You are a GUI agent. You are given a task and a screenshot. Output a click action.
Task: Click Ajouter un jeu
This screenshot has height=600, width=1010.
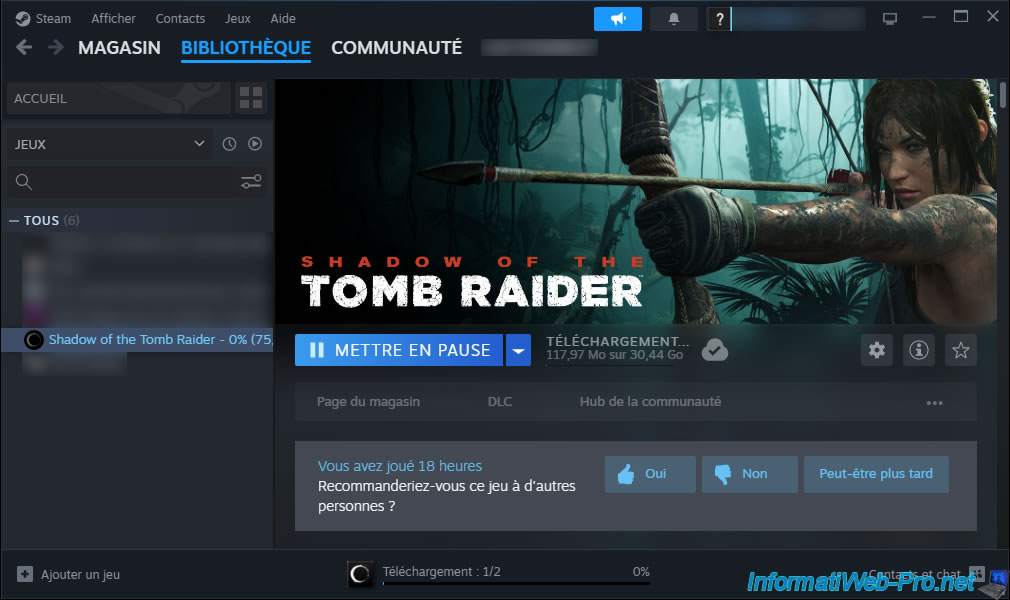click(x=68, y=574)
